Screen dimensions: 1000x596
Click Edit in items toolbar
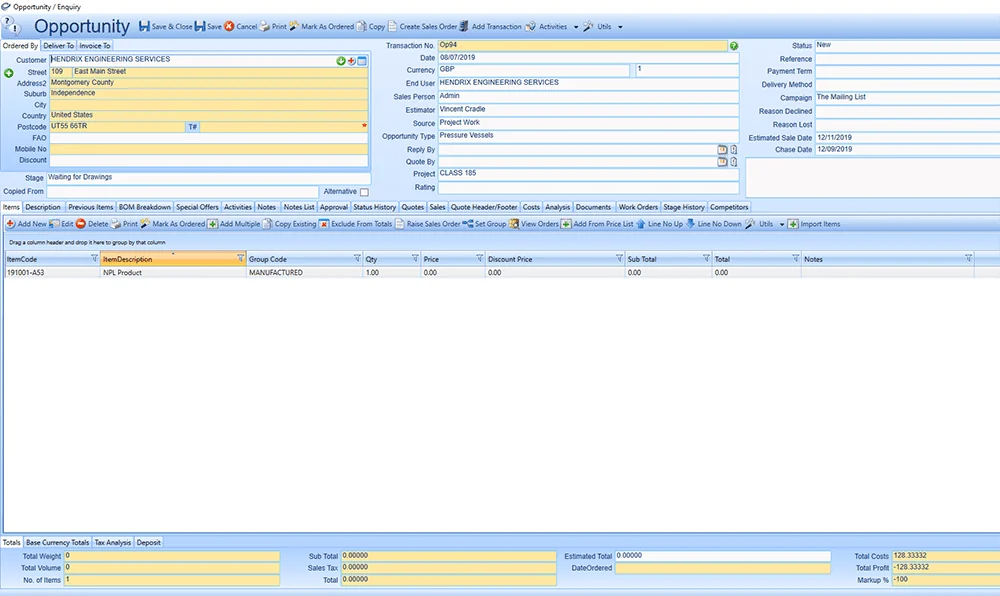62,224
